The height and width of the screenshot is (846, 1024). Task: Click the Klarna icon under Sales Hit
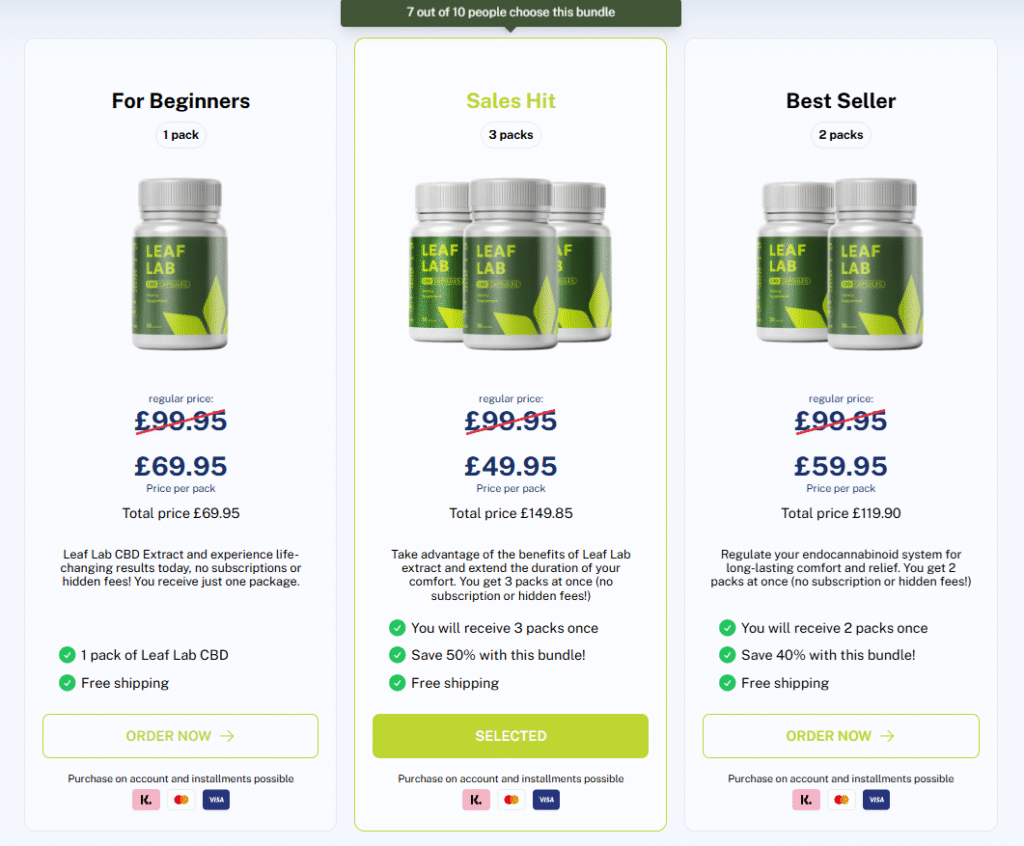(476, 800)
